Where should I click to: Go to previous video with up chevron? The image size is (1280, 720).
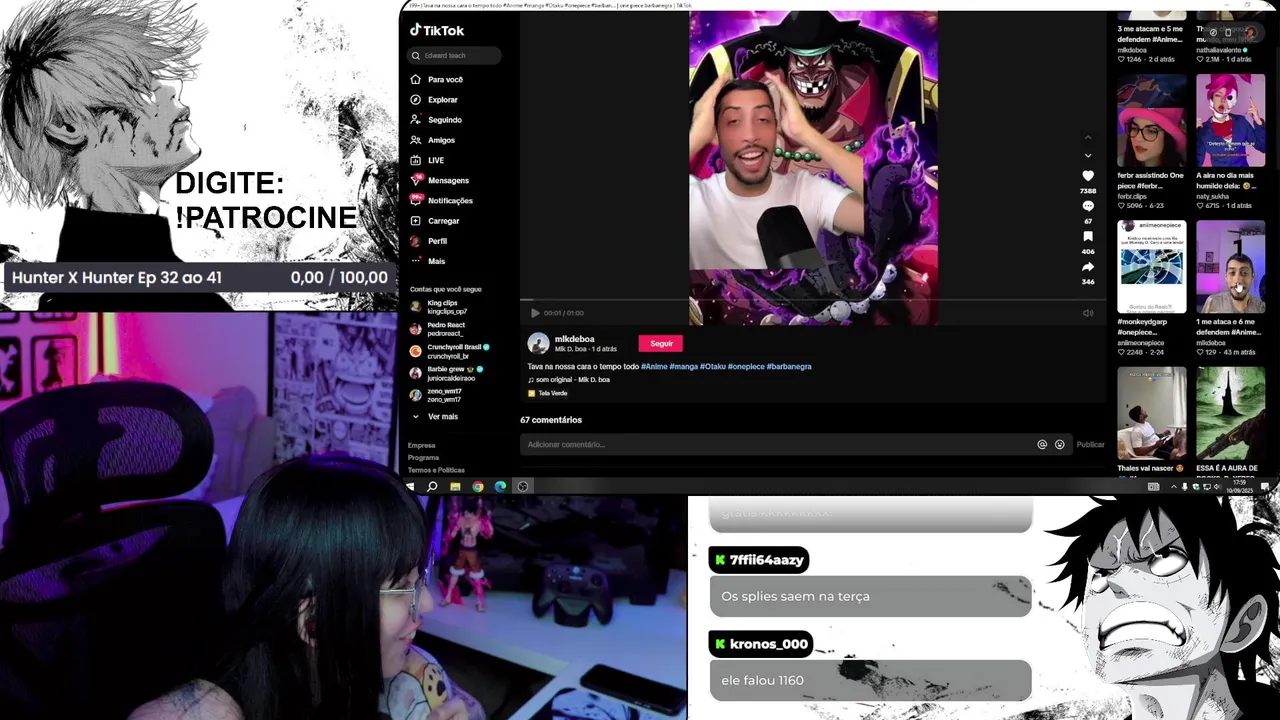(x=1088, y=138)
